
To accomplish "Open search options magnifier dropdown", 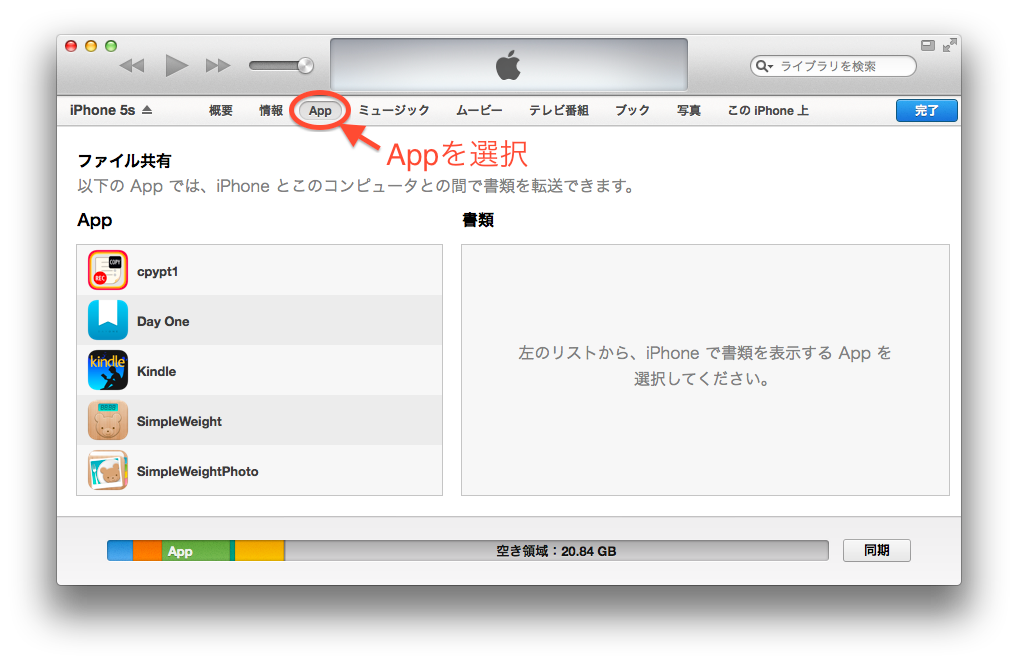I will coord(765,67).
